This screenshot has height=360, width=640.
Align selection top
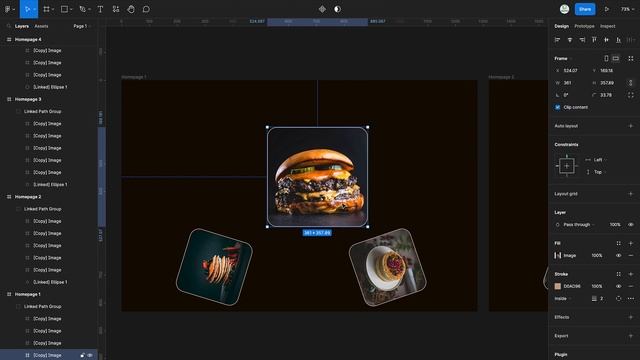point(594,40)
